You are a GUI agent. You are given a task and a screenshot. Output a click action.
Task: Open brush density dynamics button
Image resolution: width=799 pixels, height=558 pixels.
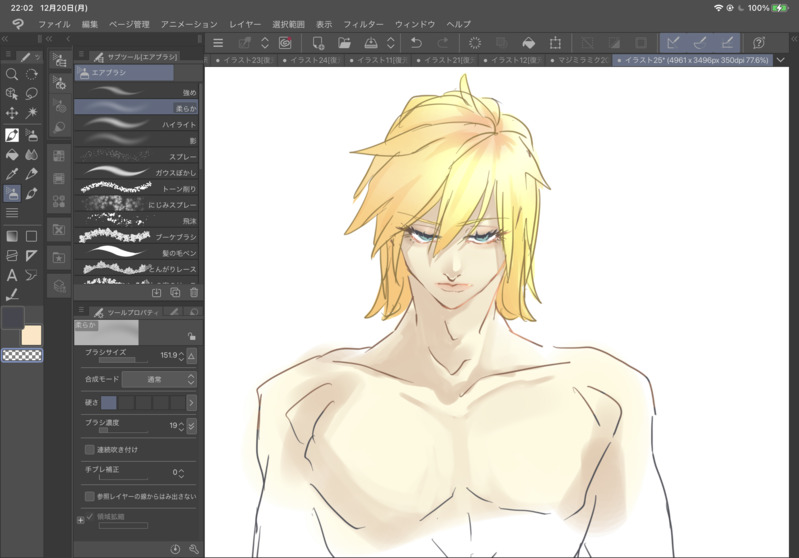[x=192, y=426]
